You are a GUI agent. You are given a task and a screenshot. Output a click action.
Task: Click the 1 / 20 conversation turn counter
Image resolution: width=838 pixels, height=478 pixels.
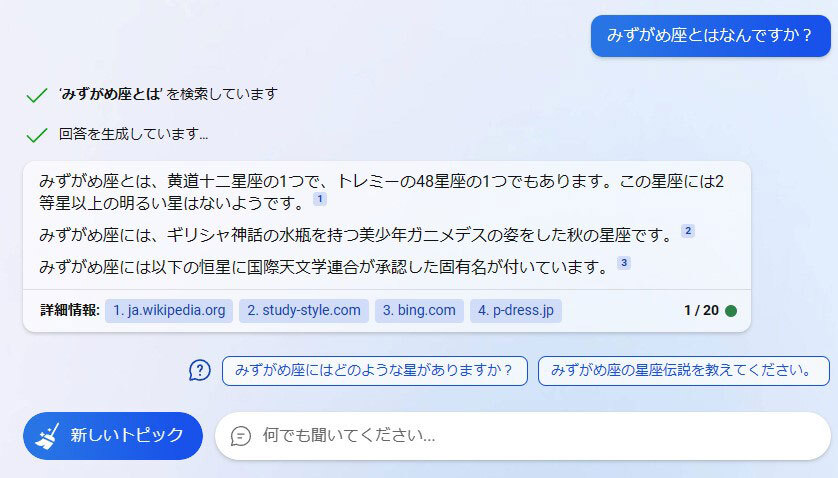pyautogui.click(x=701, y=311)
